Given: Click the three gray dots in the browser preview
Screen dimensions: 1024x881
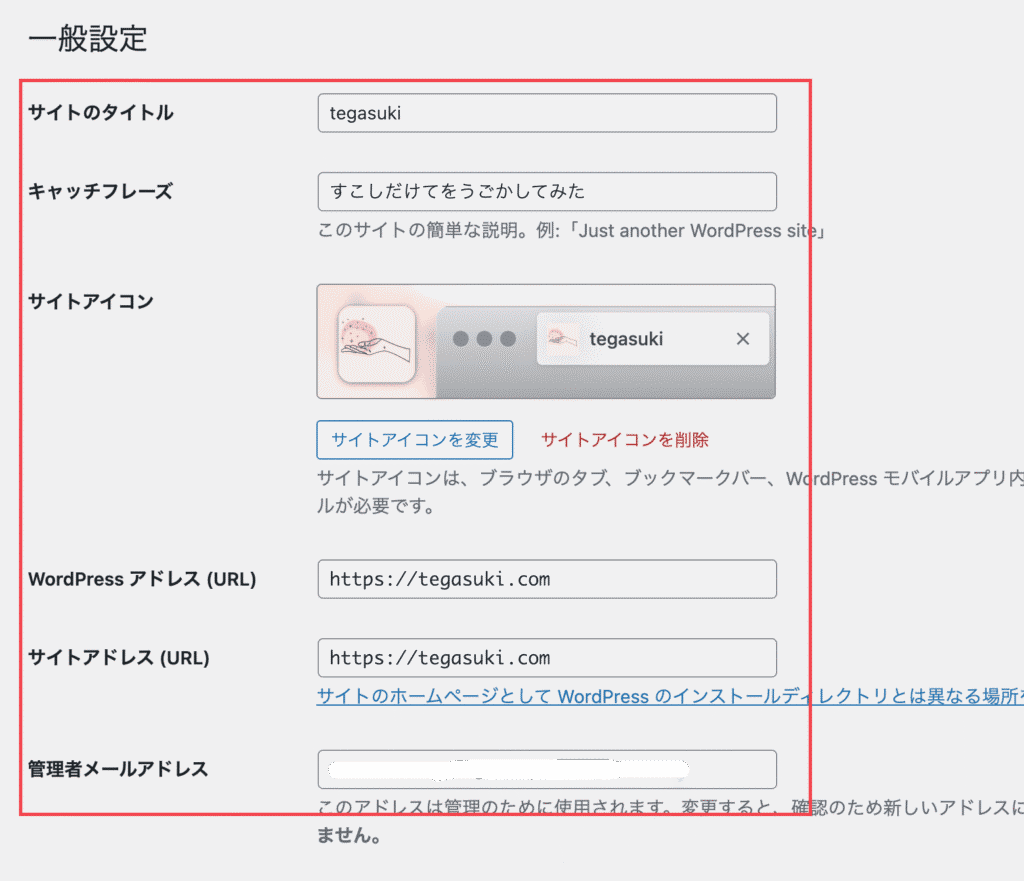Looking at the screenshot, I should point(484,339).
